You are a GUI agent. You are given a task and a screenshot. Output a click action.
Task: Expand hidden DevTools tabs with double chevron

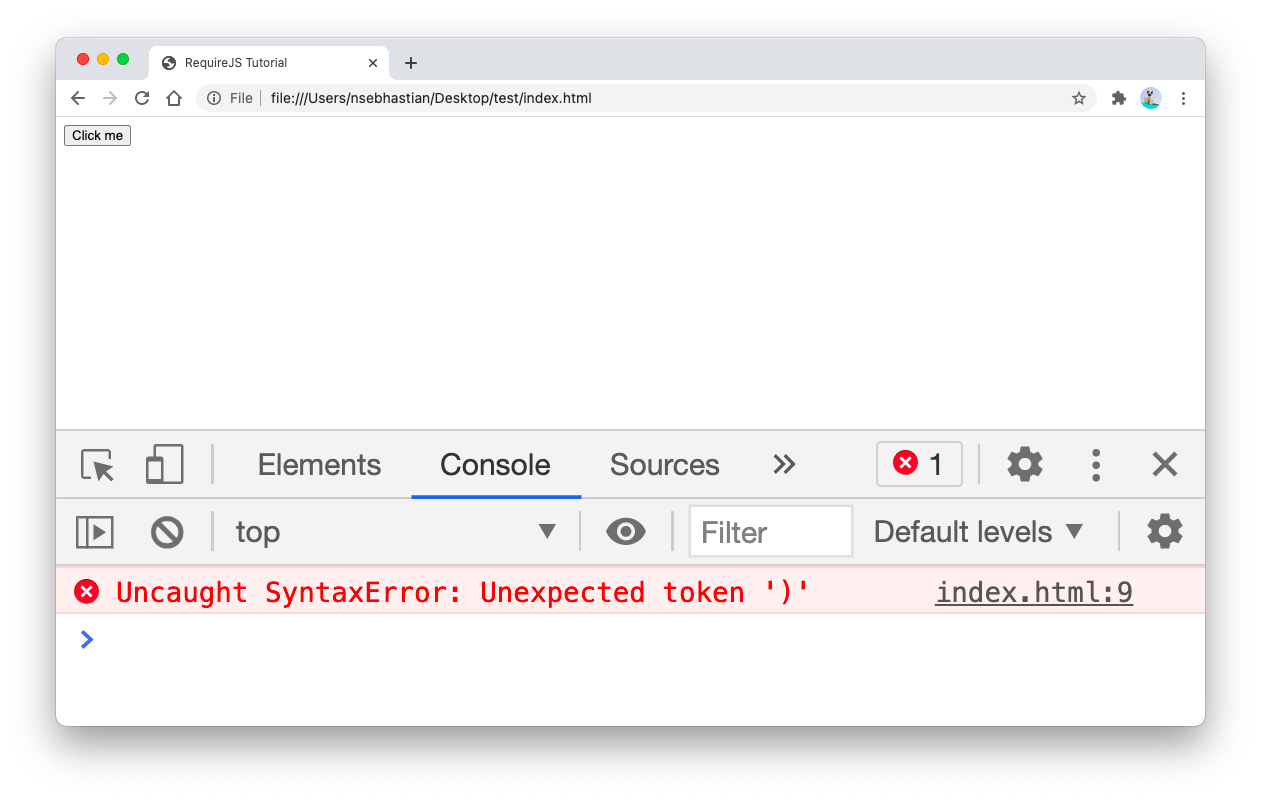[x=784, y=464]
